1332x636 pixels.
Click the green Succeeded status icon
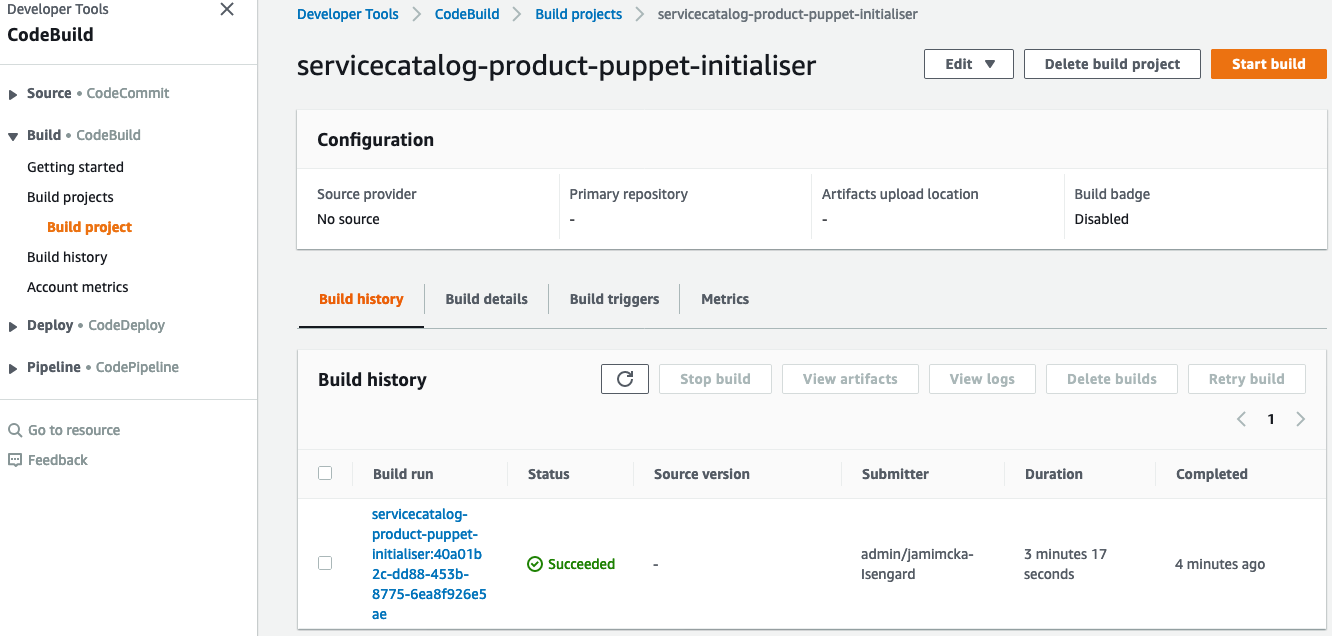[x=535, y=564]
